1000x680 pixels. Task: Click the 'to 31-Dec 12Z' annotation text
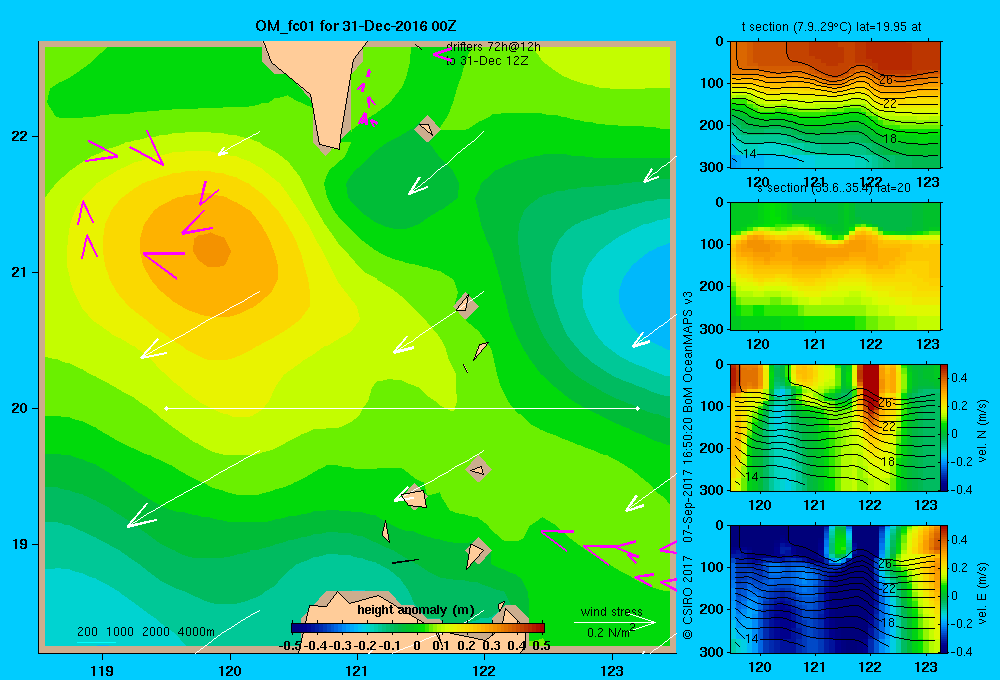(x=487, y=61)
